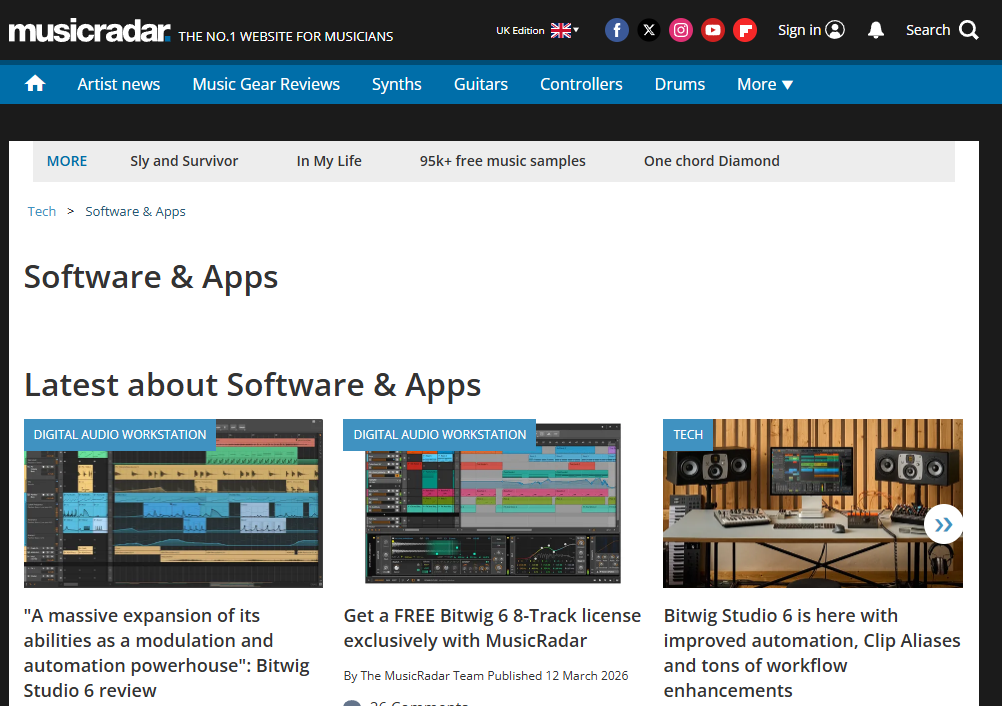Open the X (Twitter) social icon

pyautogui.click(x=649, y=30)
